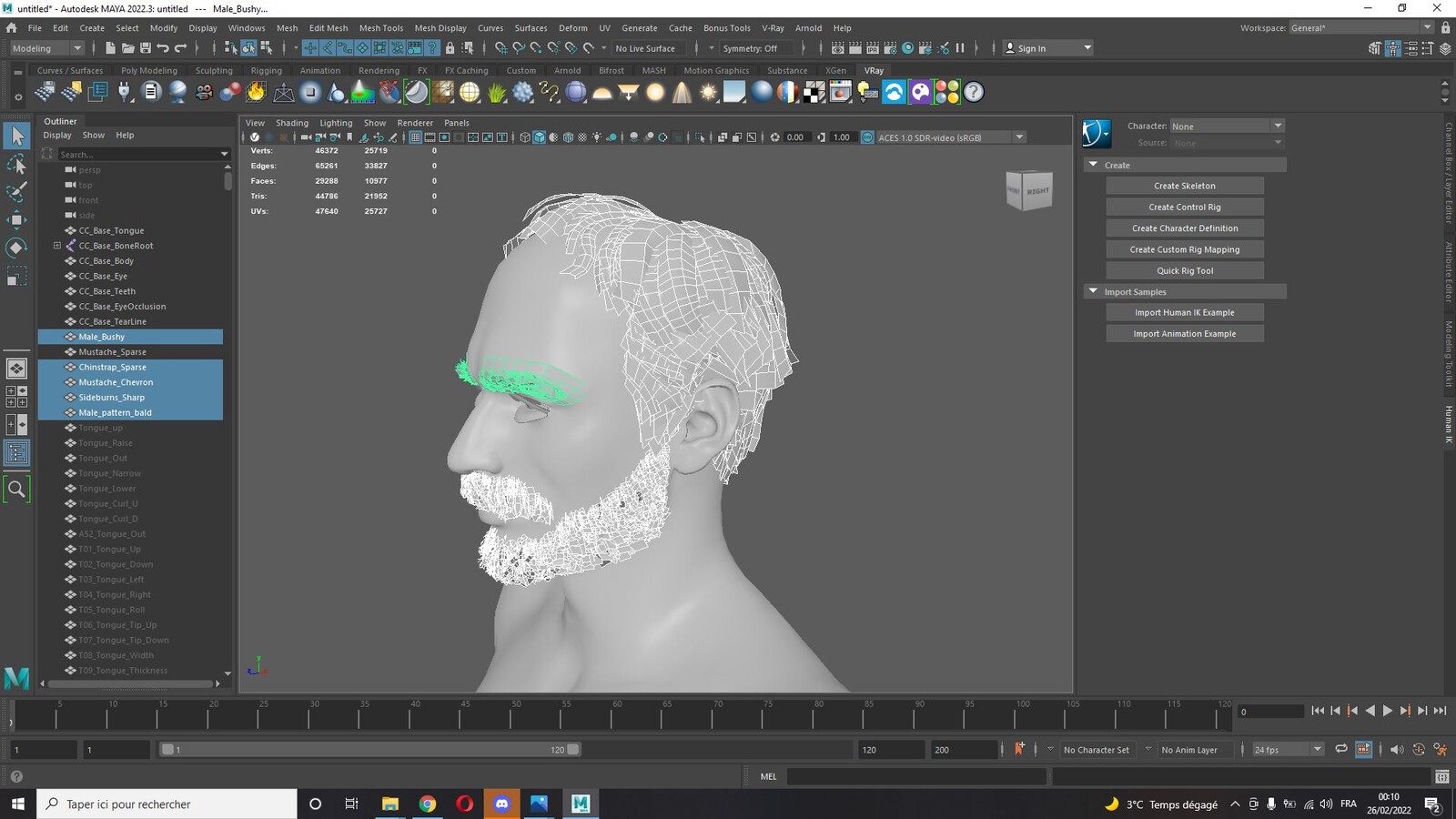Switch to the Rigging shelf tab
This screenshot has height=819, width=1456.
click(266, 70)
